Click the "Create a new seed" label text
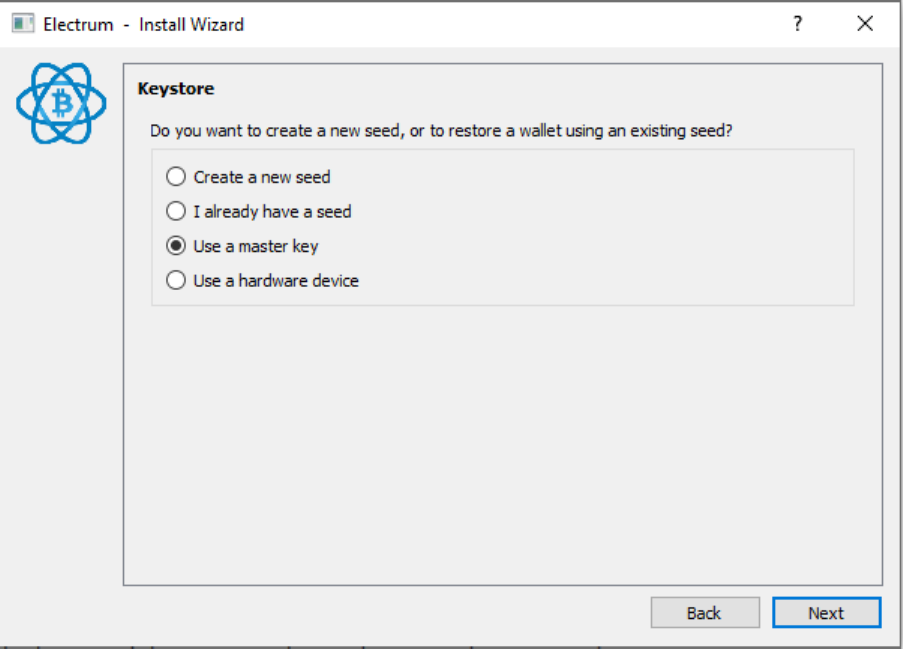Image resolution: width=903 pixels, height=649 pixels. tap(262, 177)
